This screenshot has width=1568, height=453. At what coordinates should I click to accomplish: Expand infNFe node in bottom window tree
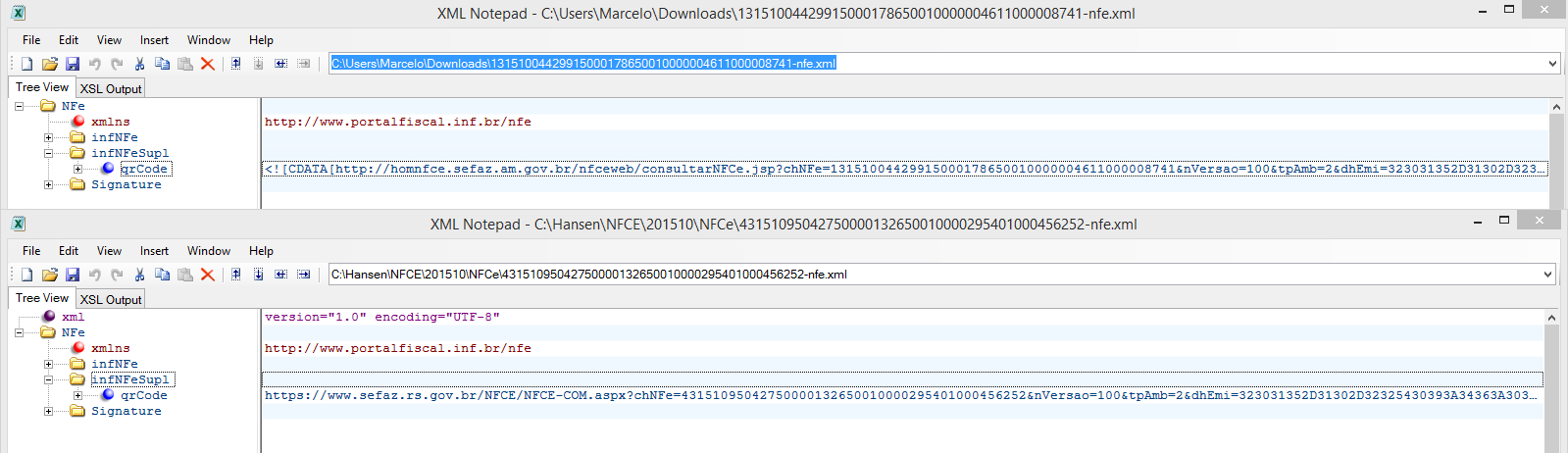pyautogui.click(x=48, y=364)
